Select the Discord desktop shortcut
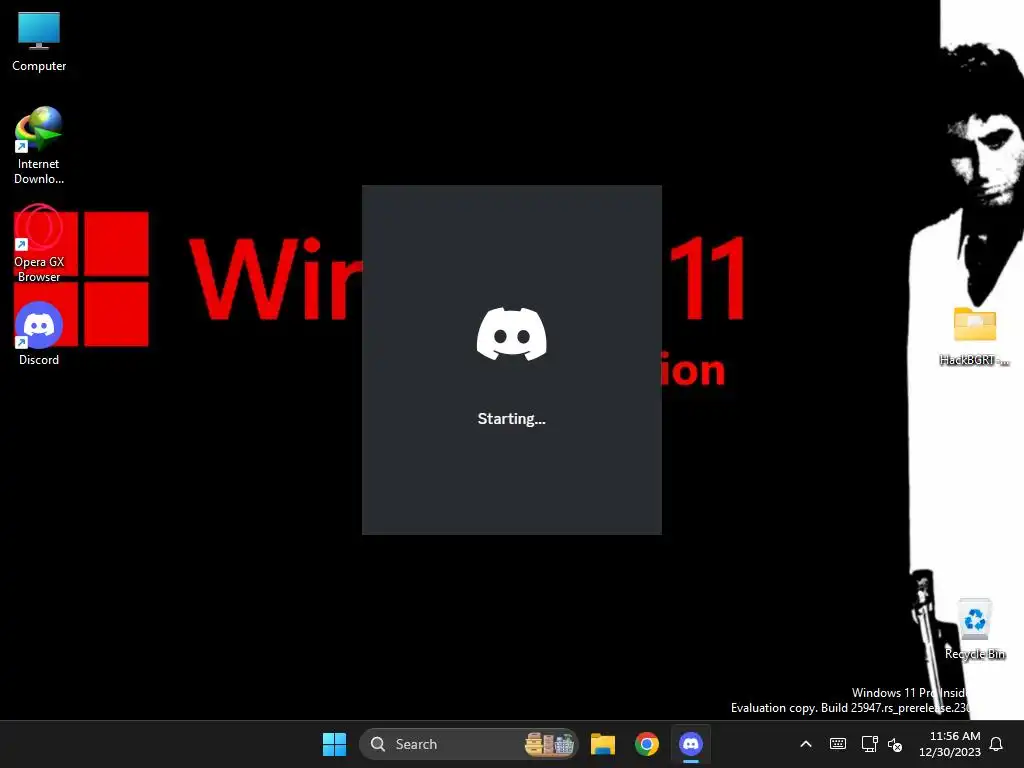Image resolution: width=1024 pixels, height=768 pixels. pos(39,334)
